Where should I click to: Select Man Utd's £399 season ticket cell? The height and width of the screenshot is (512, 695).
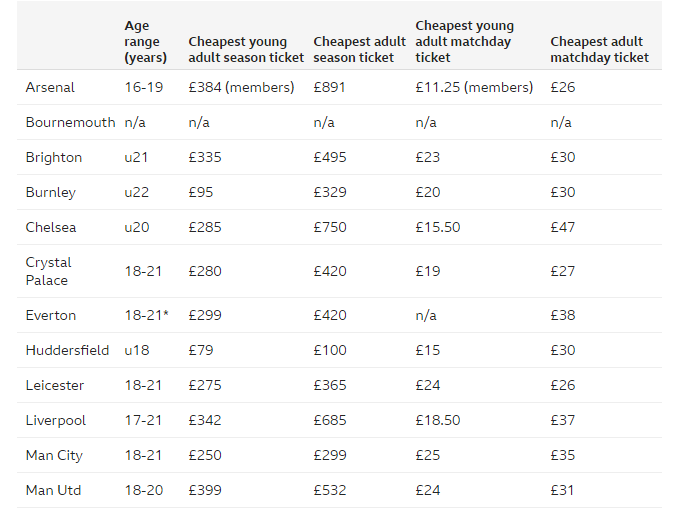(x=205, y=490)
